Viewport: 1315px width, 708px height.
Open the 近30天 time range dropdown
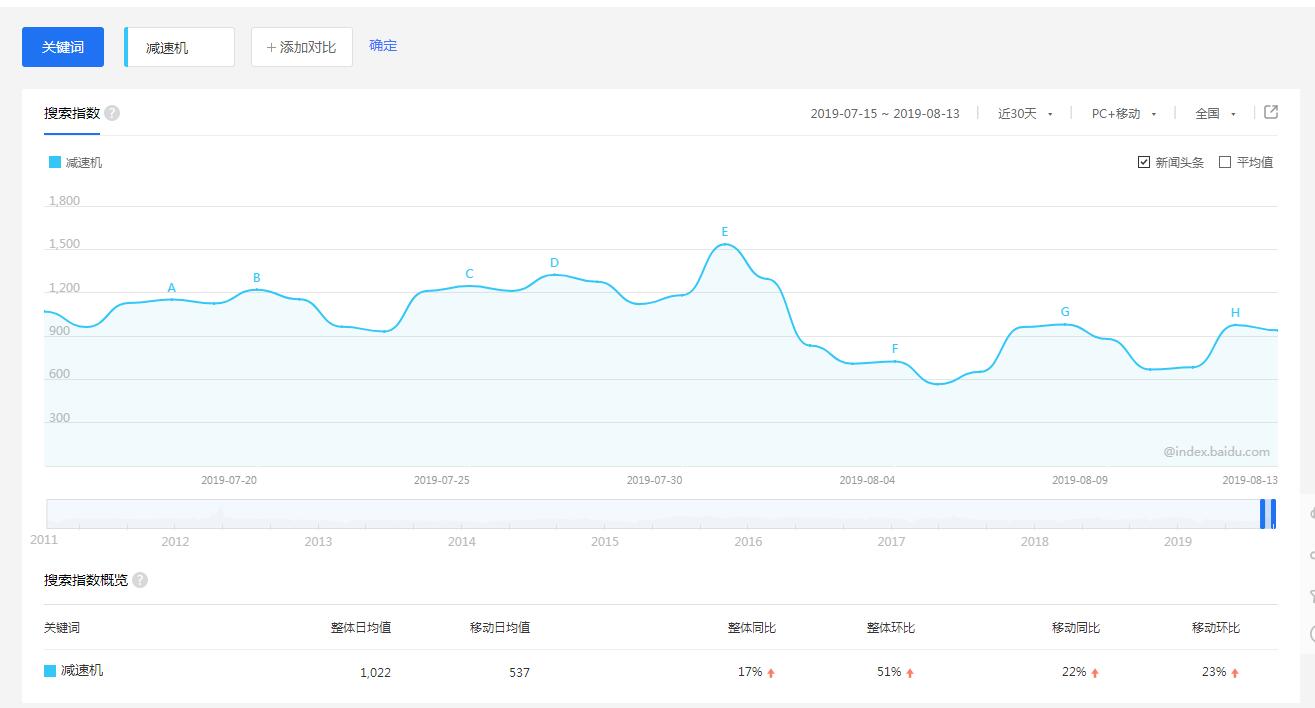coord(1025,114)
